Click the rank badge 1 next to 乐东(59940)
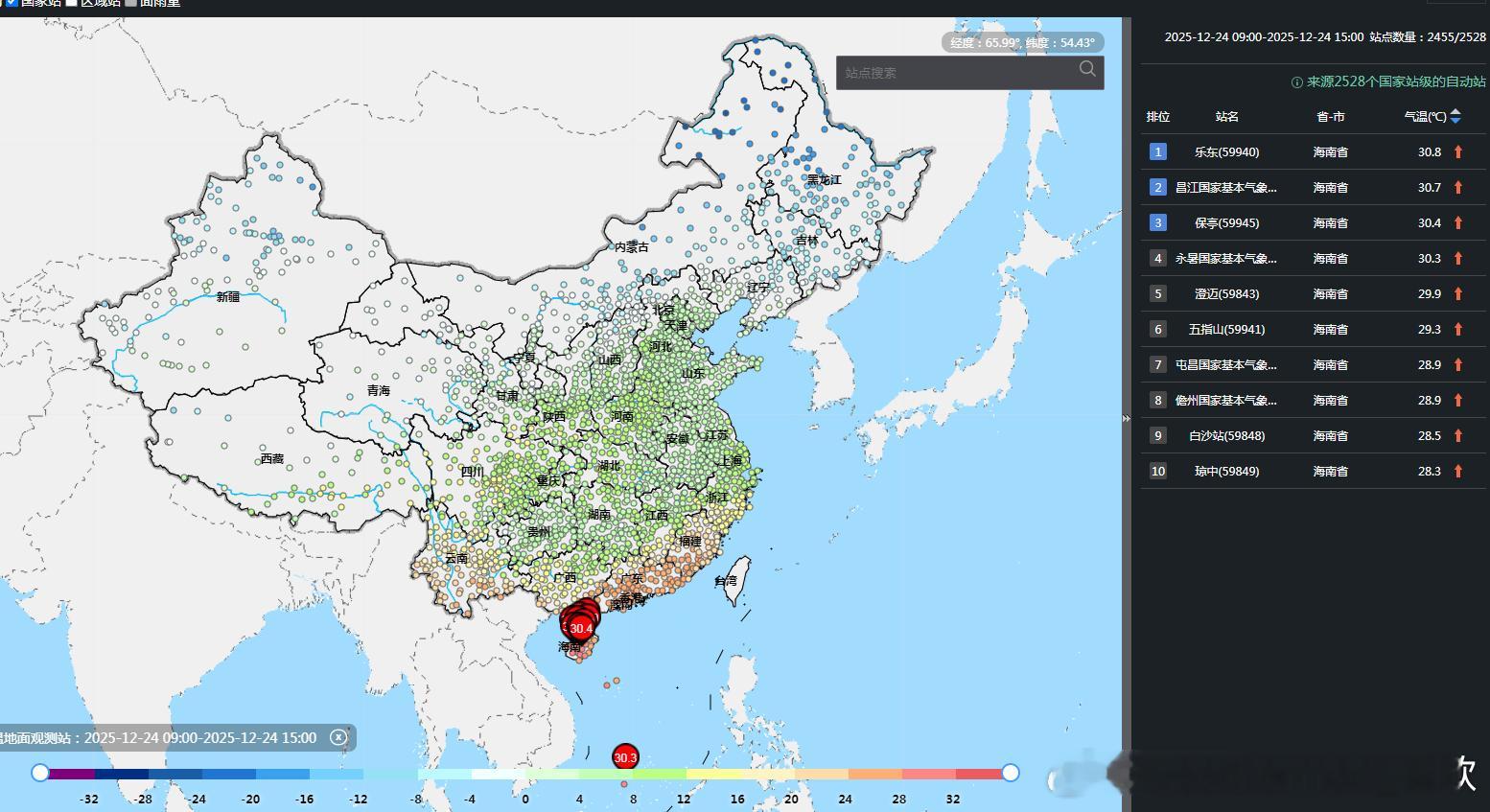1490x812 pixels. tap(1158, 151)
